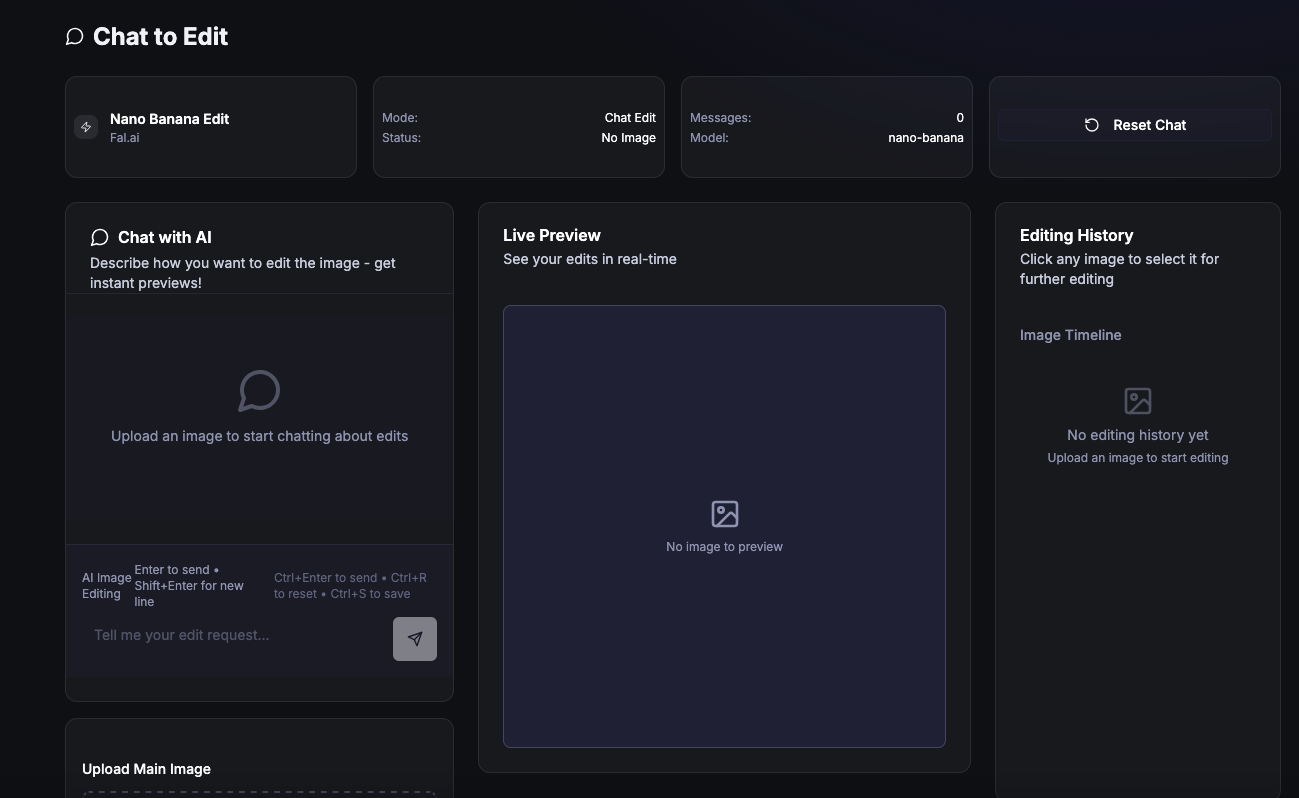Click the Chat Edit mode value

[630, 117]
